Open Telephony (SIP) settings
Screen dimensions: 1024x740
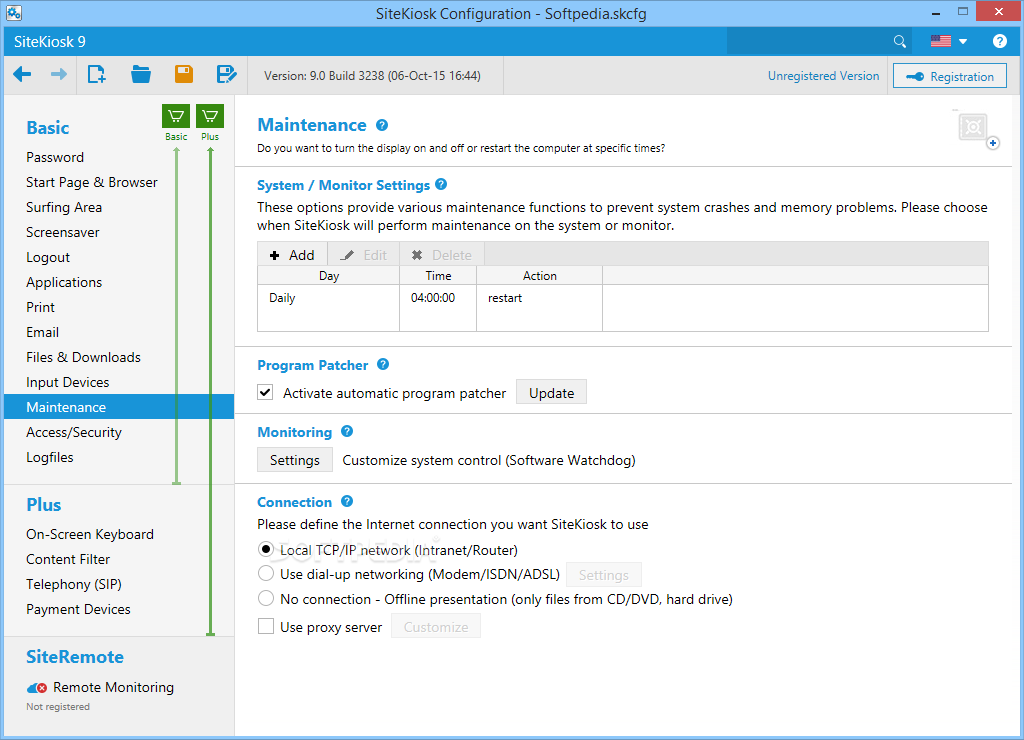coord(74,585)
